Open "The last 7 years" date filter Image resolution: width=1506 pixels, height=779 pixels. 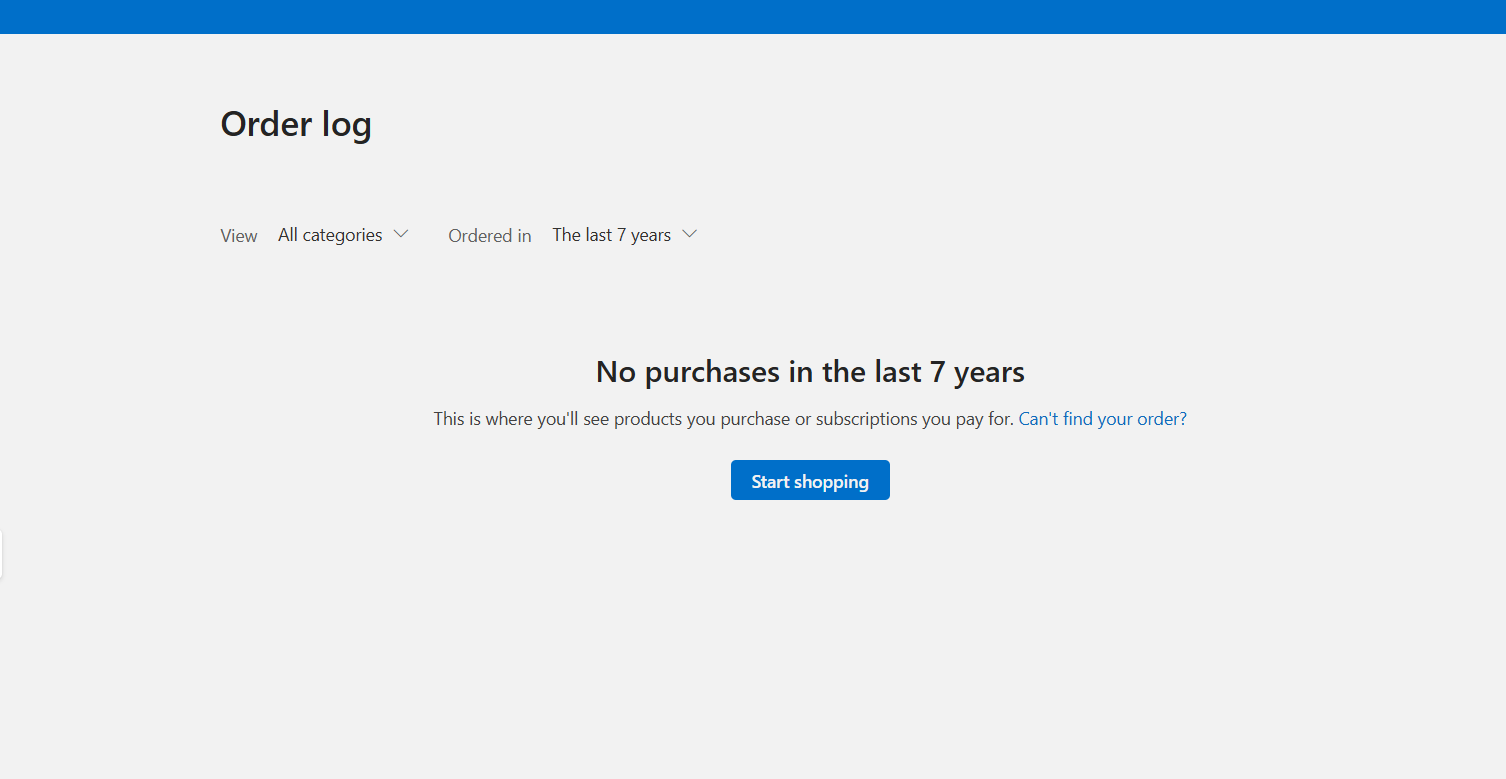click(611, 235)
